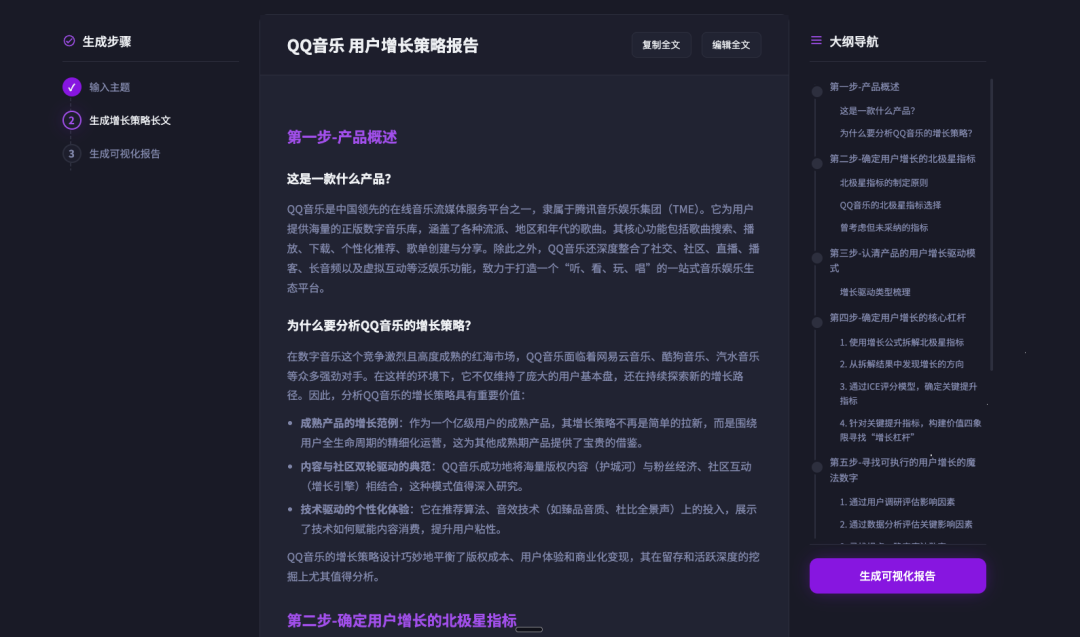
Task: Click the bold text 技术驱动的个性化体验
Action: [x=355, y=510]
